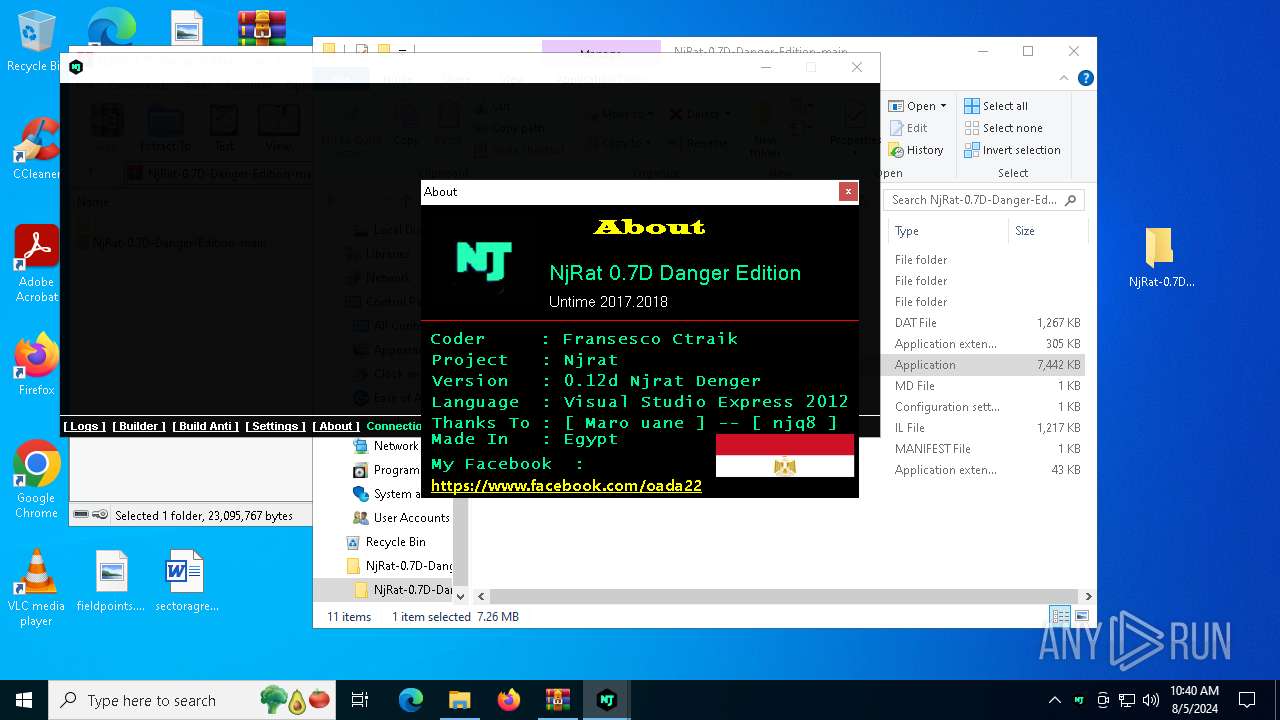Open the Settings menu in NjRat
1280x720 pixels.
275,426
